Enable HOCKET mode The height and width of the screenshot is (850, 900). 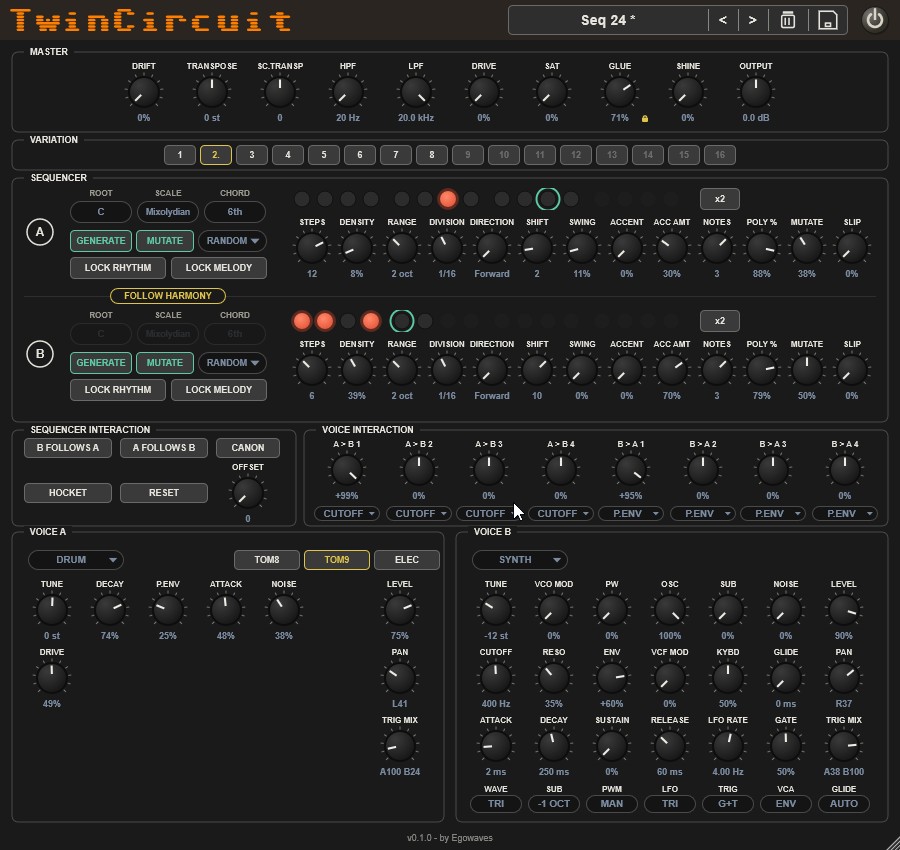[x=68, y=493]
